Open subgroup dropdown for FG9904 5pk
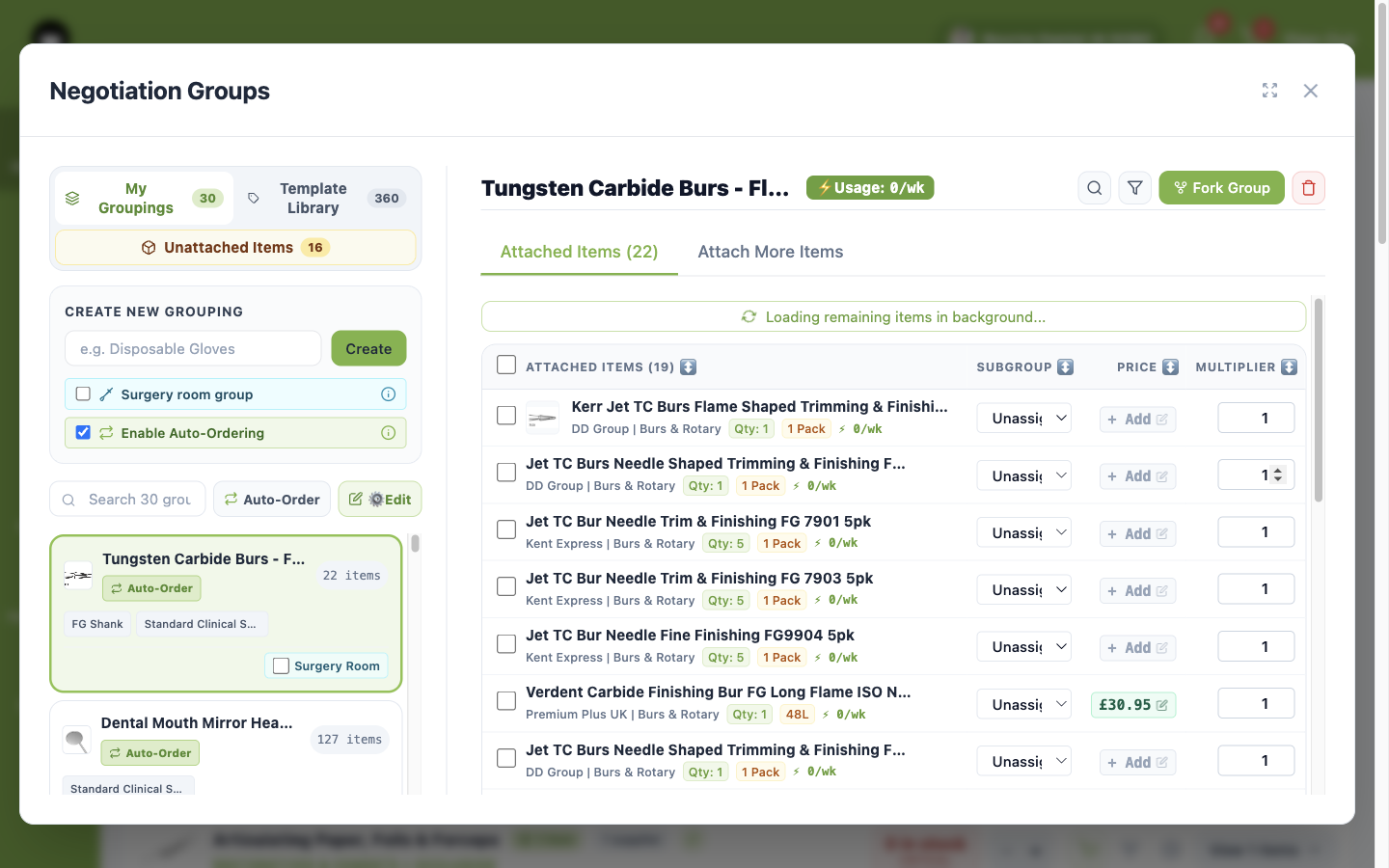This screenshot has height=868, width=1389. pyautogui.click(x=1024, y=646)
